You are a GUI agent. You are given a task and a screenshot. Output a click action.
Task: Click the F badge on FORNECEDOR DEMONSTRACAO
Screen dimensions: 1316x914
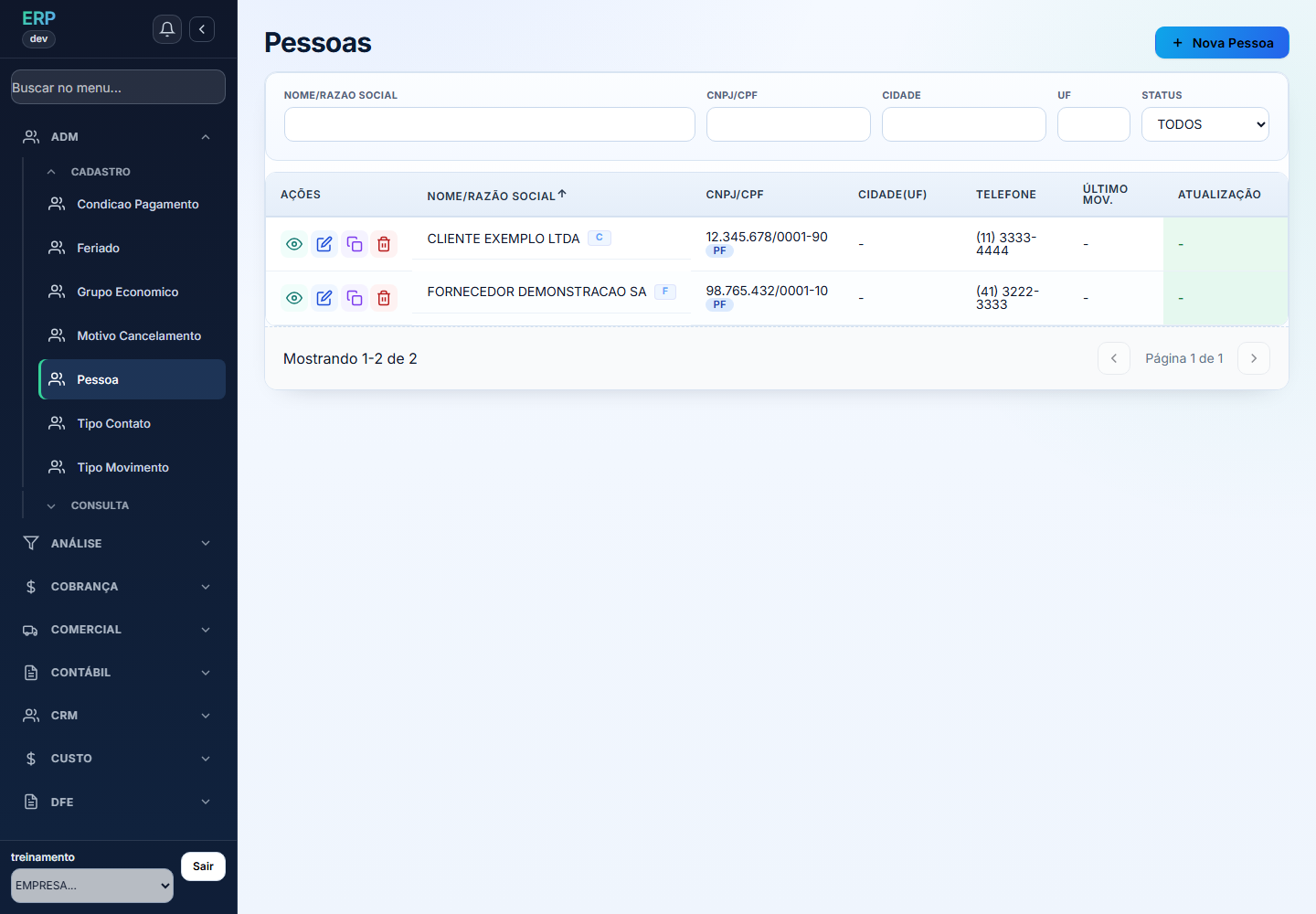coord(665,292)
